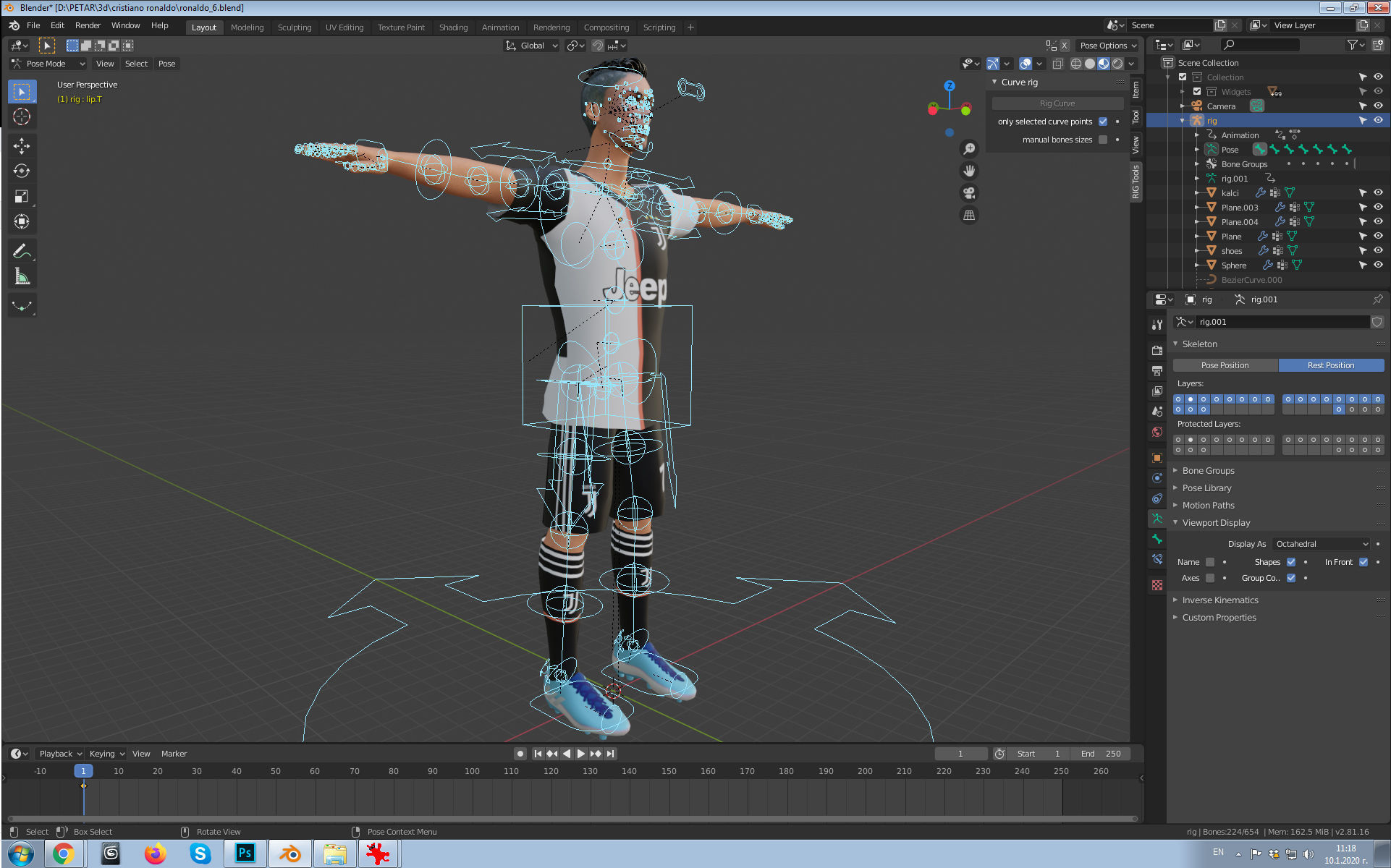Select the Cursor tool in left toolbar
The width and height of the screenshot is (1391, 868).
[x=22, y=116]
